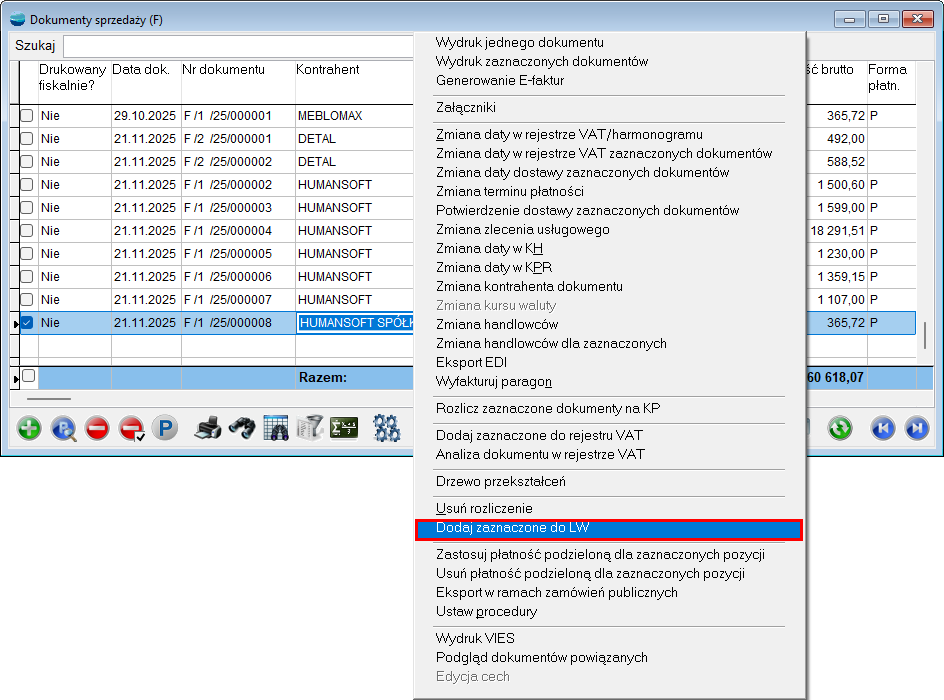Image resolution: width=944 pixels, height=700 pixels.
Task: Choose 'Wydruk VIES' menu option
Action: pyautogui.click(x=475, y=638)
